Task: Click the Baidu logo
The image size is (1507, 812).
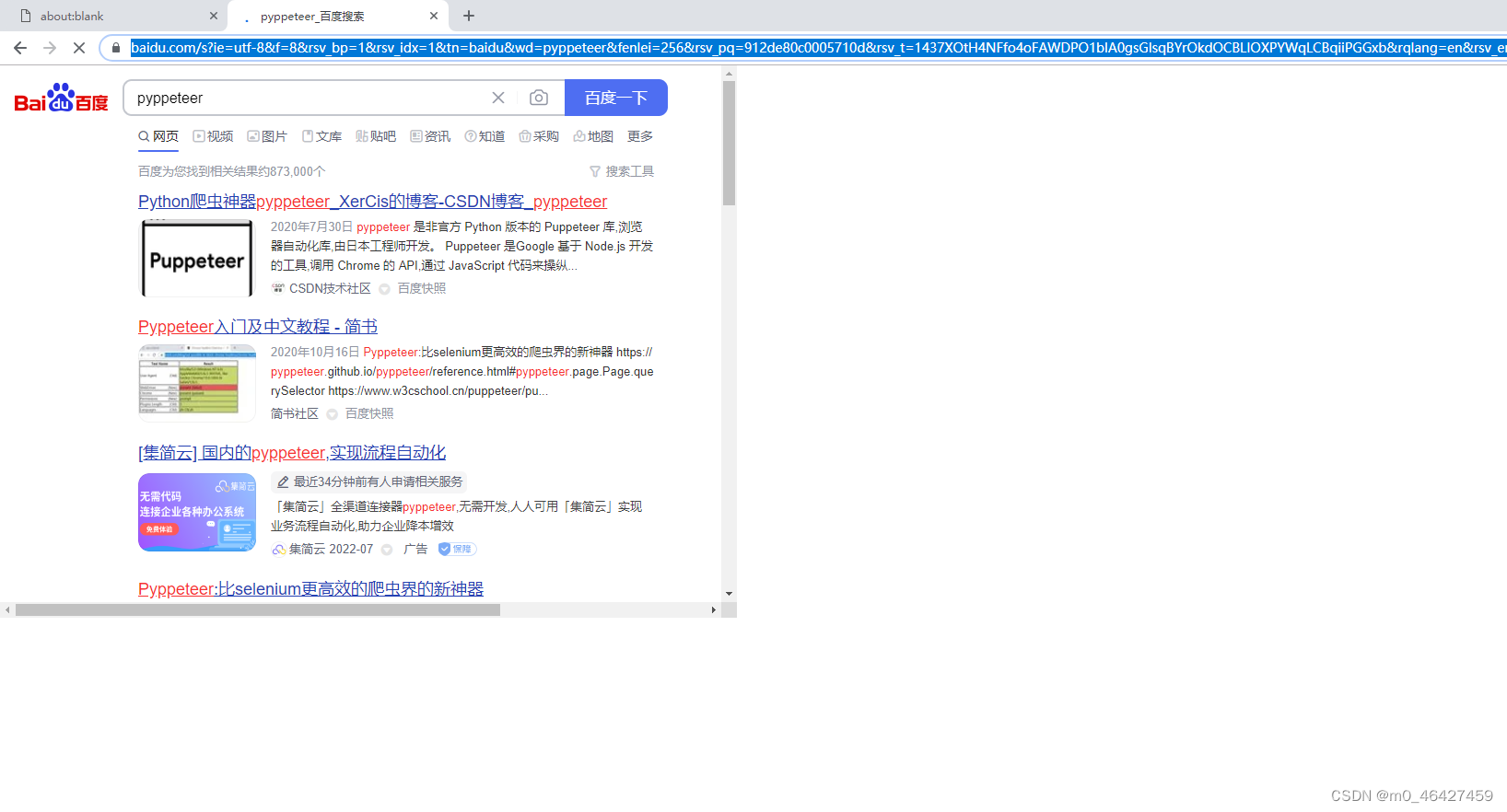Action: tap(61, 98)
